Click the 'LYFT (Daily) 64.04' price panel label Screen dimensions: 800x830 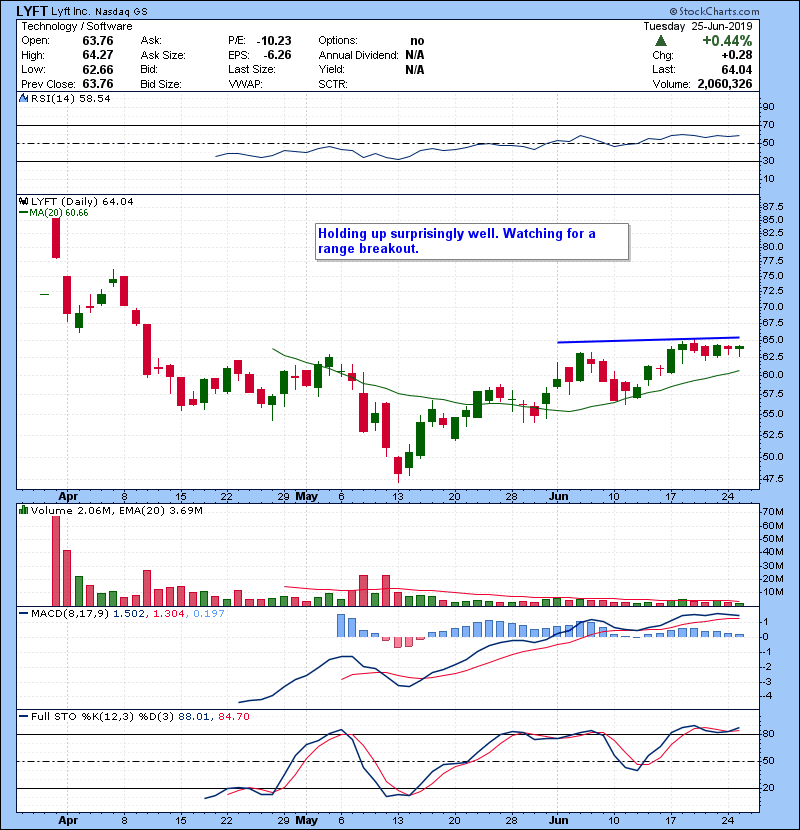tap(82, 201)
